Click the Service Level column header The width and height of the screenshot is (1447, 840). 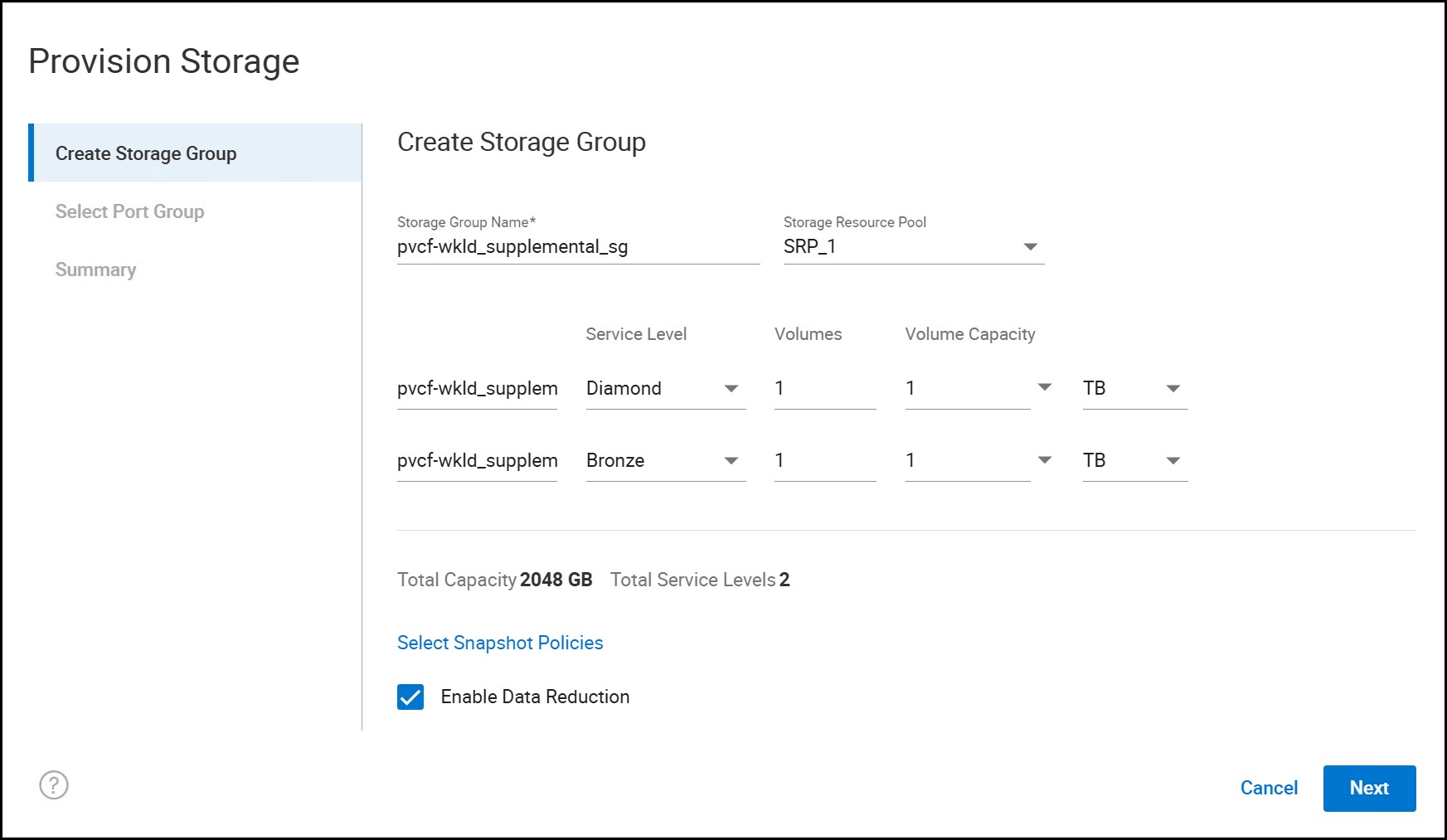[636, 334]
